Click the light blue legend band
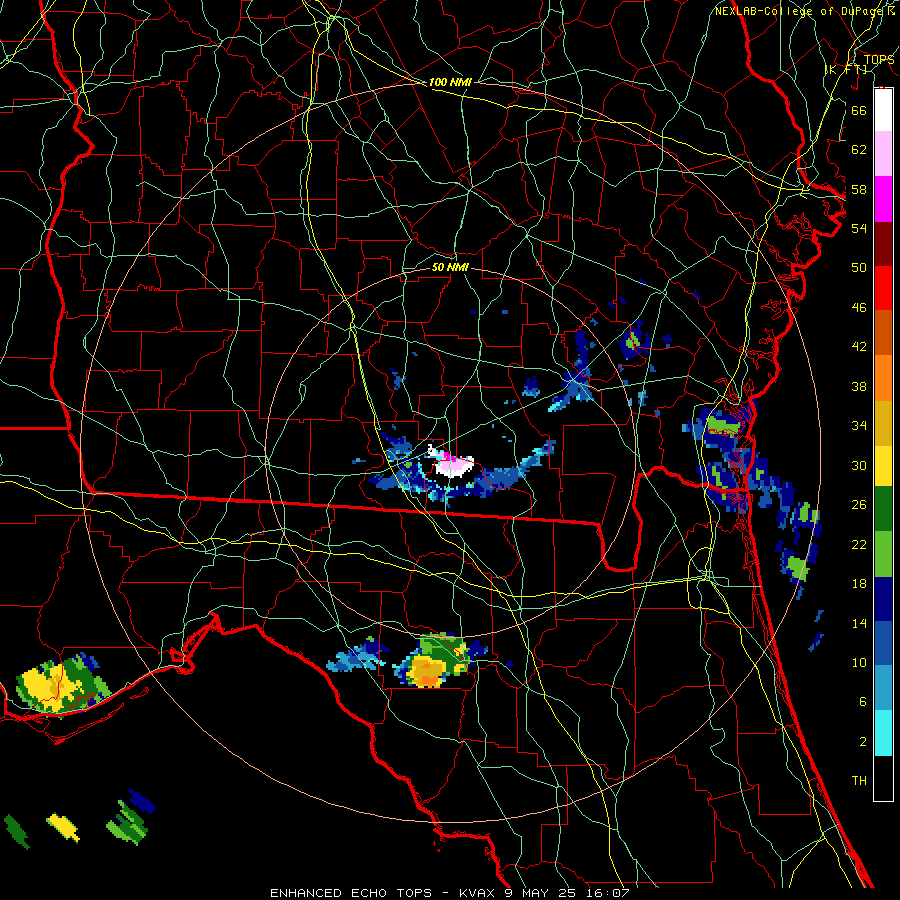The image size is (900, 900). [x=883, y=688]
